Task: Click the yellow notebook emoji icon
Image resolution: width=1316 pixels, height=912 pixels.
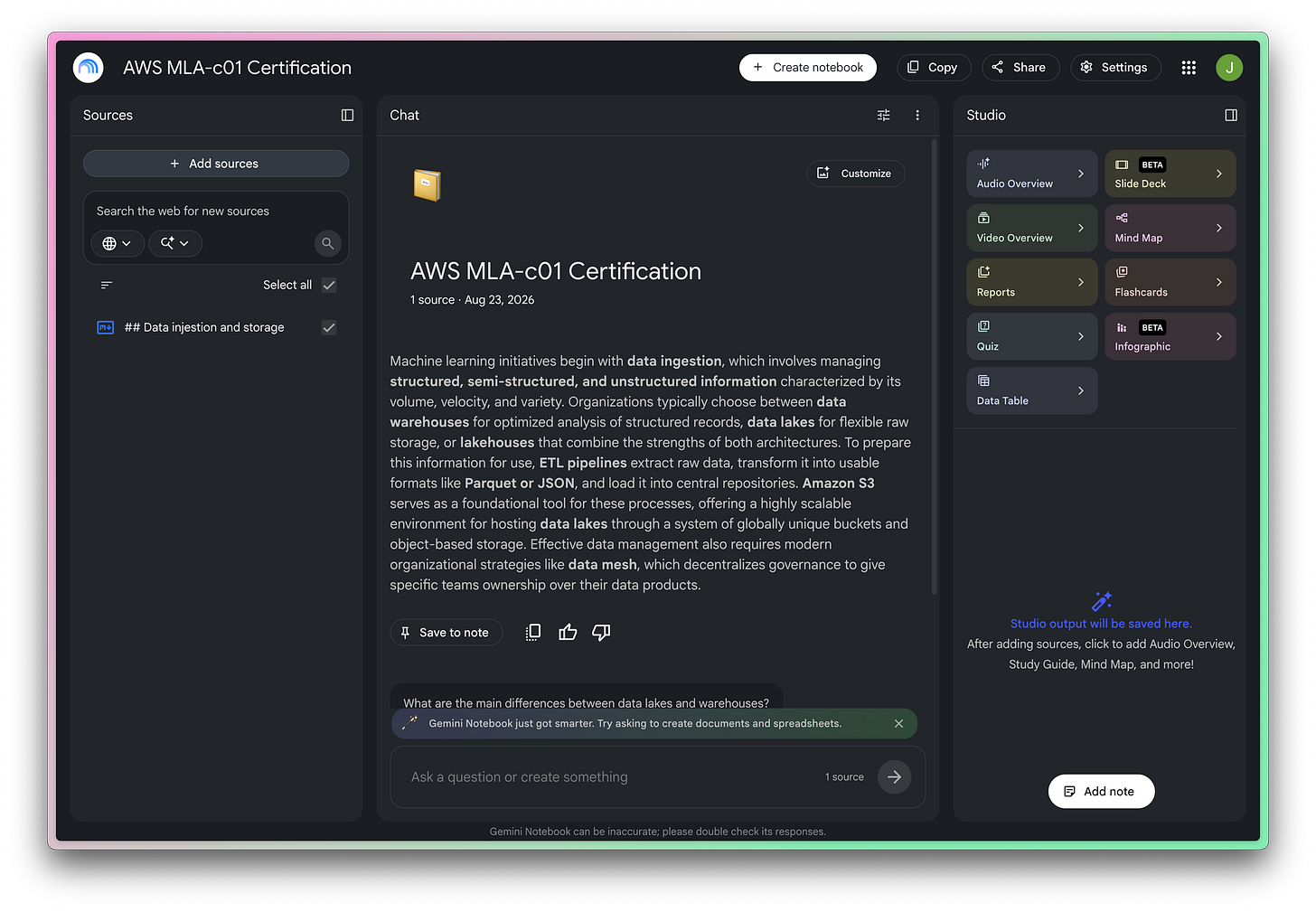Action: point(427,185)
